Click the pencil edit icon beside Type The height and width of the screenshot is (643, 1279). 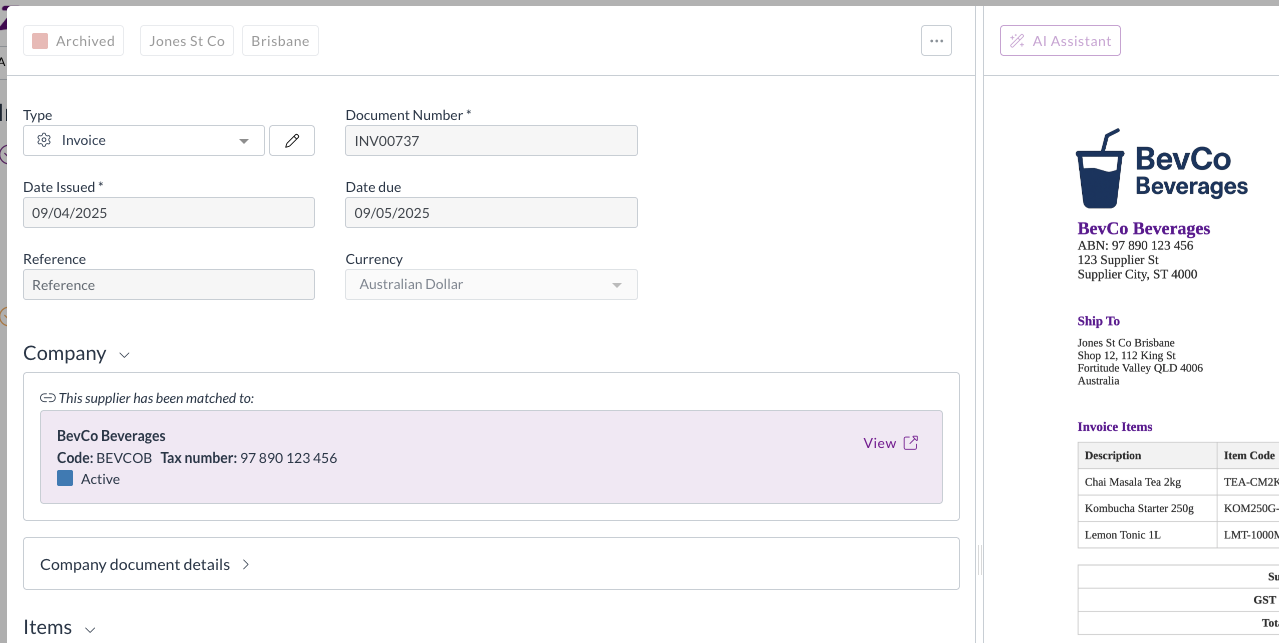[292, 141]
